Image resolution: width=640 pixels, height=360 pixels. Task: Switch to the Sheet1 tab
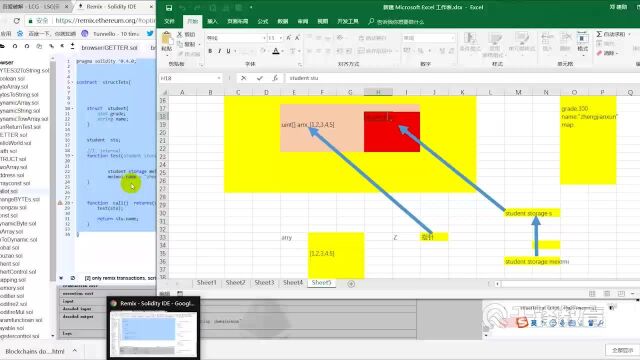(207, 282)
